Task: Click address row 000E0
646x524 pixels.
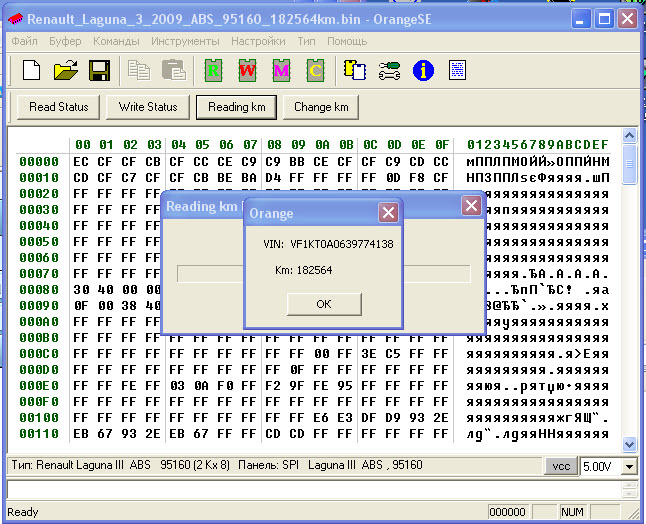Action: (x=39, y=386)
